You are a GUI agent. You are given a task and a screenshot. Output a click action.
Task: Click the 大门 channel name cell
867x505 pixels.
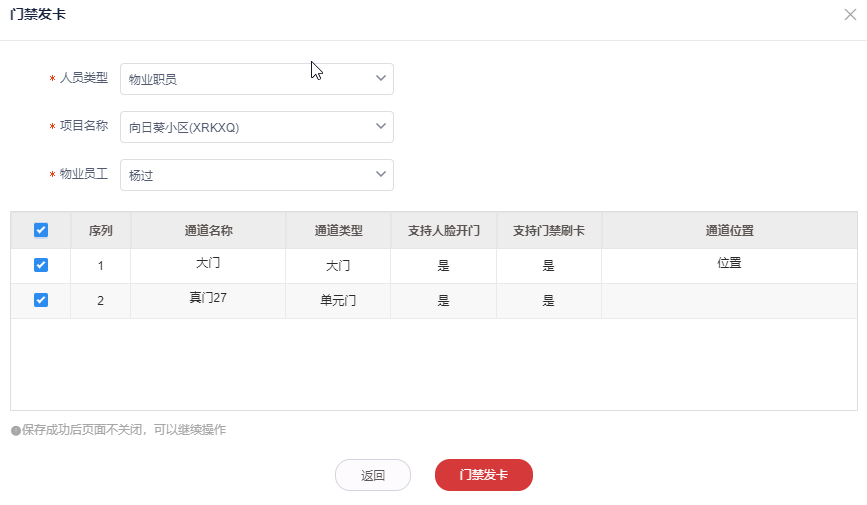click(208, 263)
